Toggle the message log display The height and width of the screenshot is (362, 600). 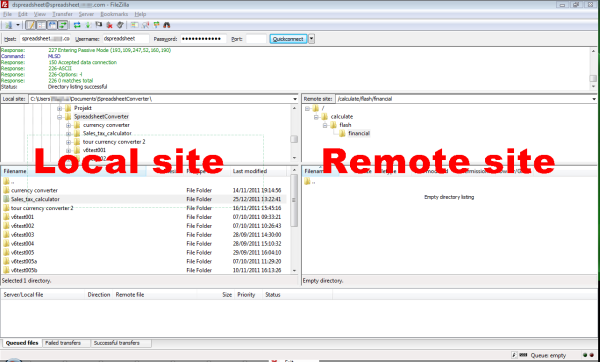[x=30, y=25]
